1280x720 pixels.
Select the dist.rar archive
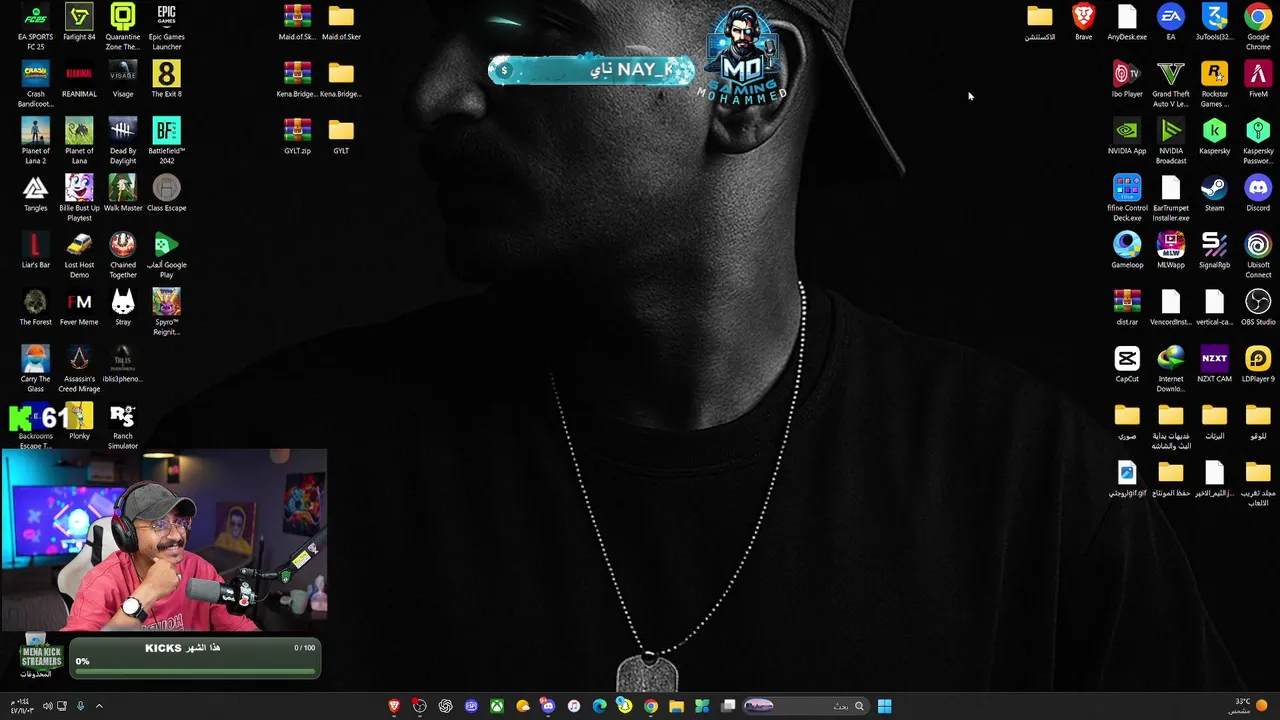click(x=1127, y=308)
